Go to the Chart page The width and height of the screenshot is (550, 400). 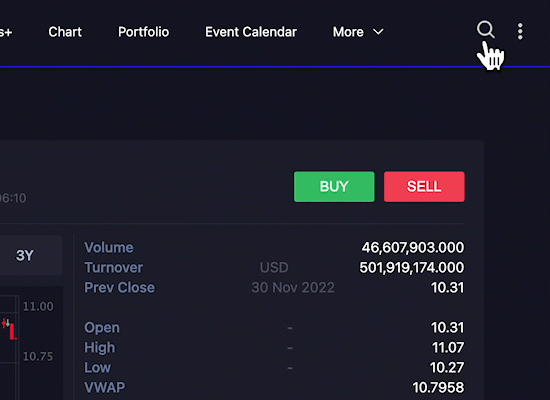65,32
